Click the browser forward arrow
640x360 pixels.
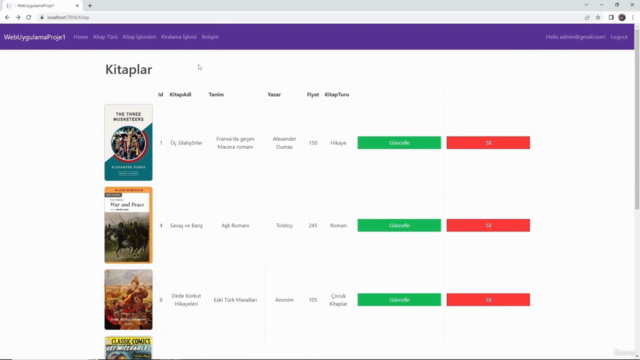click(18, 17)
